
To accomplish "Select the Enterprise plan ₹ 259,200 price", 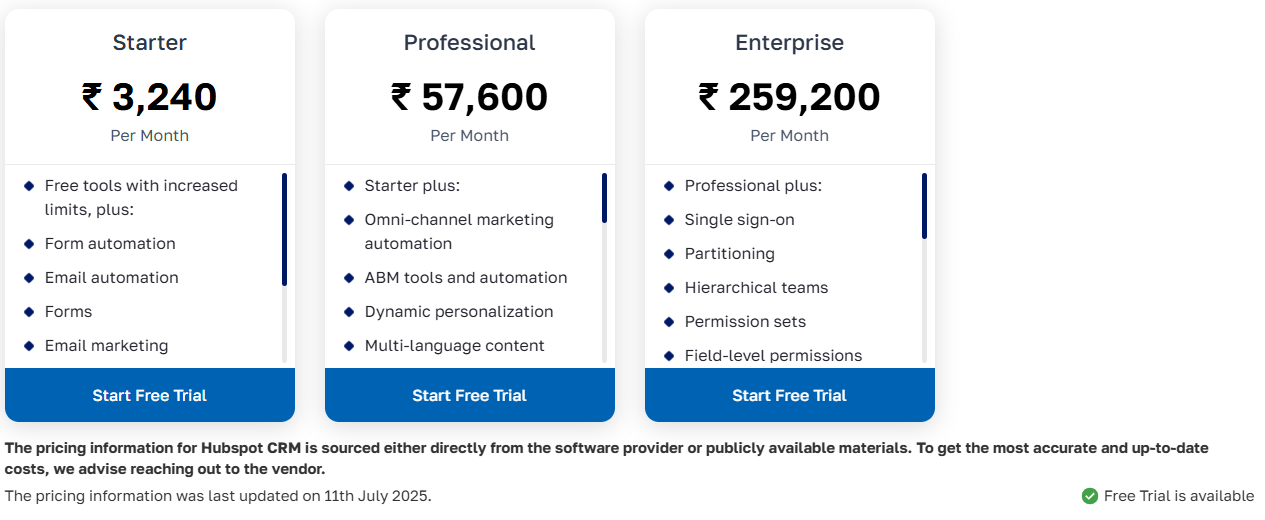I will pos(789,97).
